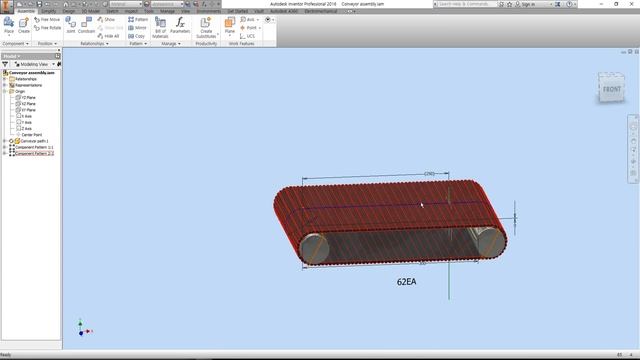
Task: Open the Pattern panel dropdown
Action: coord(138,43)
